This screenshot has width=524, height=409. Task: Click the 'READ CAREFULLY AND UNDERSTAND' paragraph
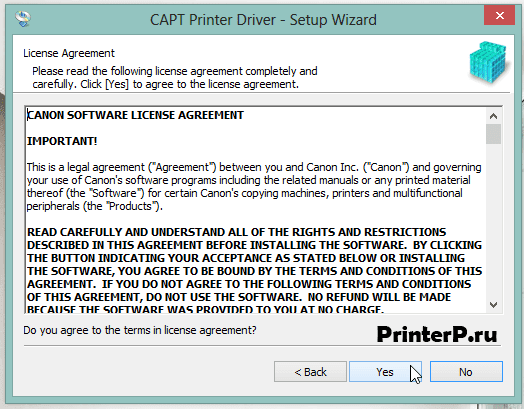click(x=254, y=271)
